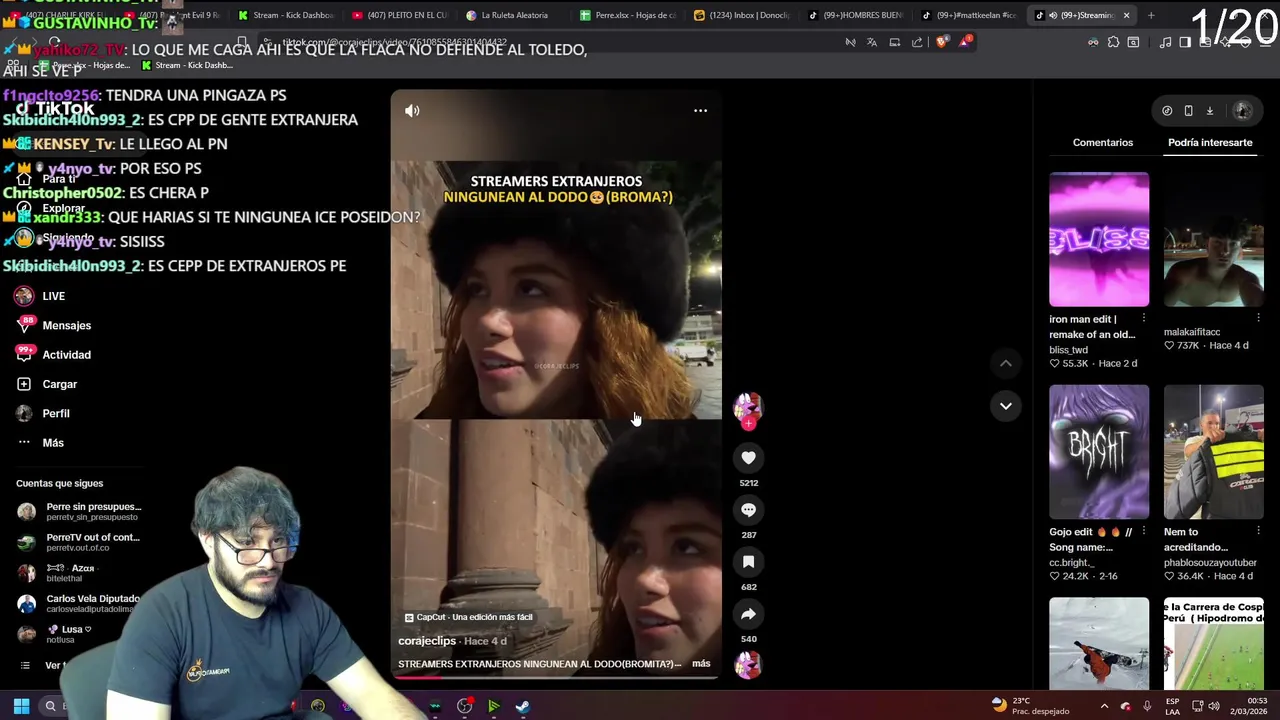
Task: Expand caption with the más link
Action: [x=701, y=664]
